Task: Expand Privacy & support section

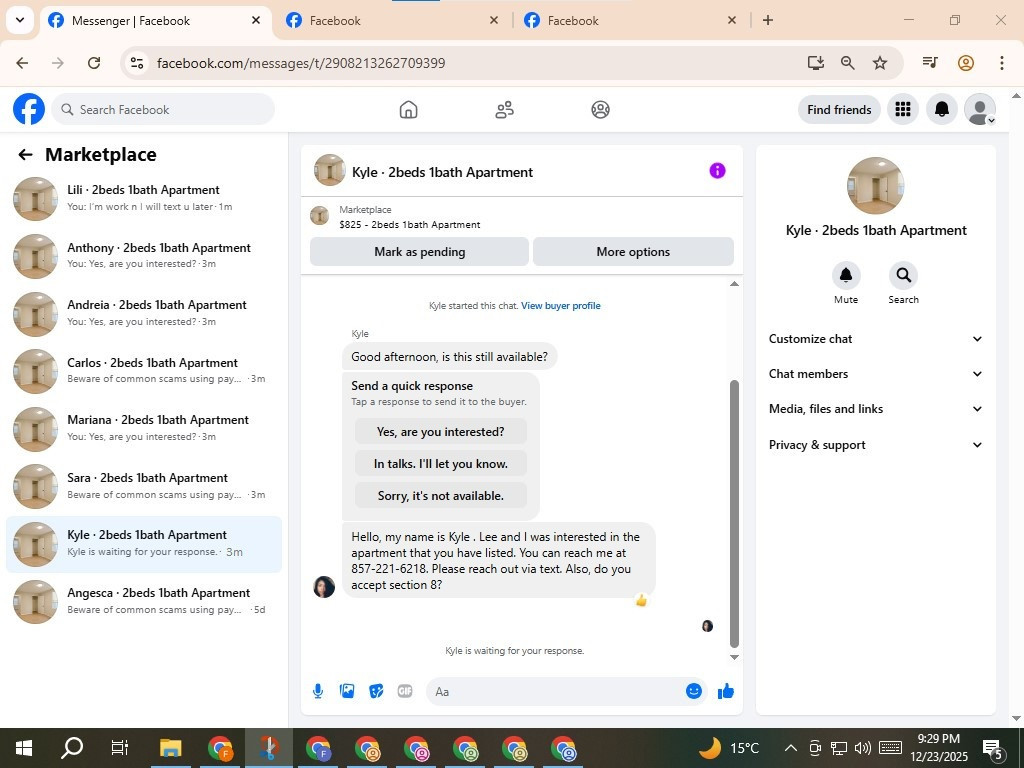Action: point(875,445)
